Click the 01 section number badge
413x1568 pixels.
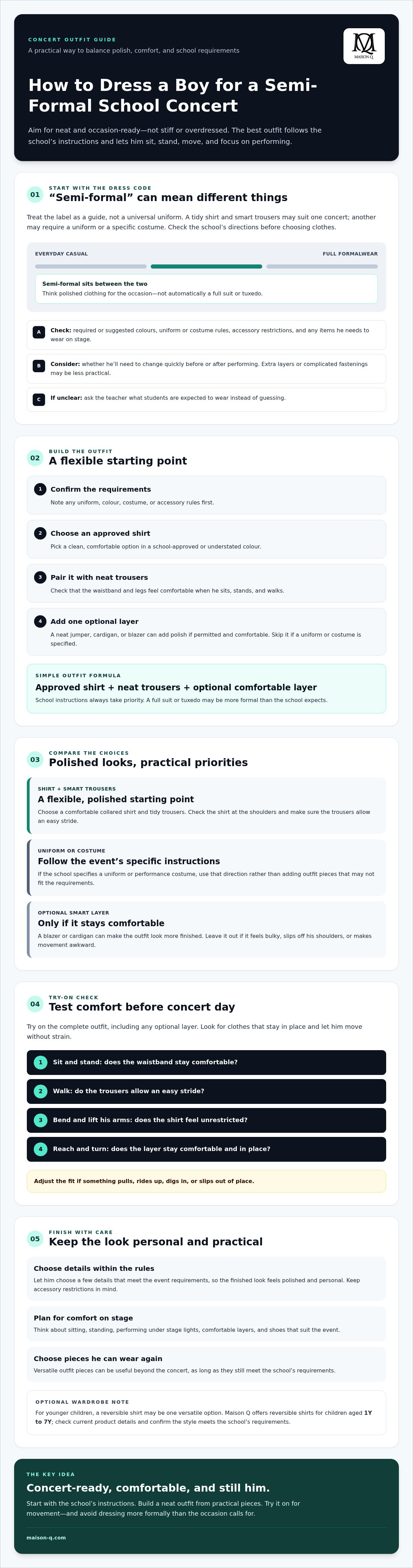coord(35,195)
